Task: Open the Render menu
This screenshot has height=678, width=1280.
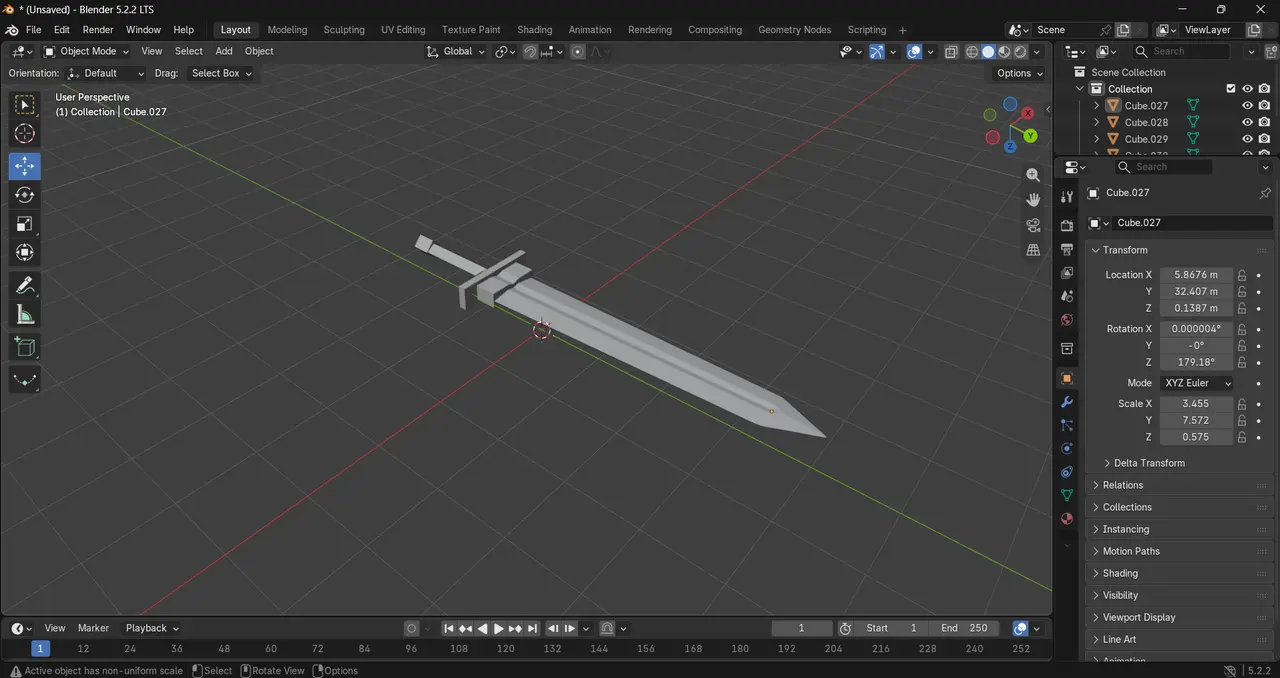Action: point(98,30)
